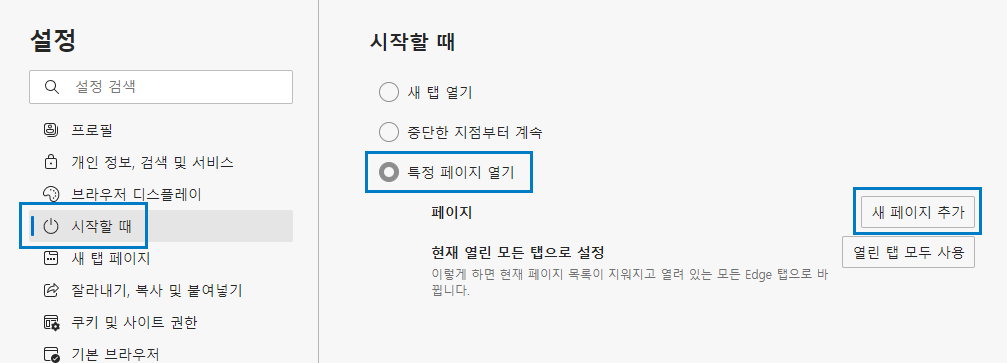
Task: Click the 쿠키 및 사이트 권한 icon
Action: (x=51, y=323)
